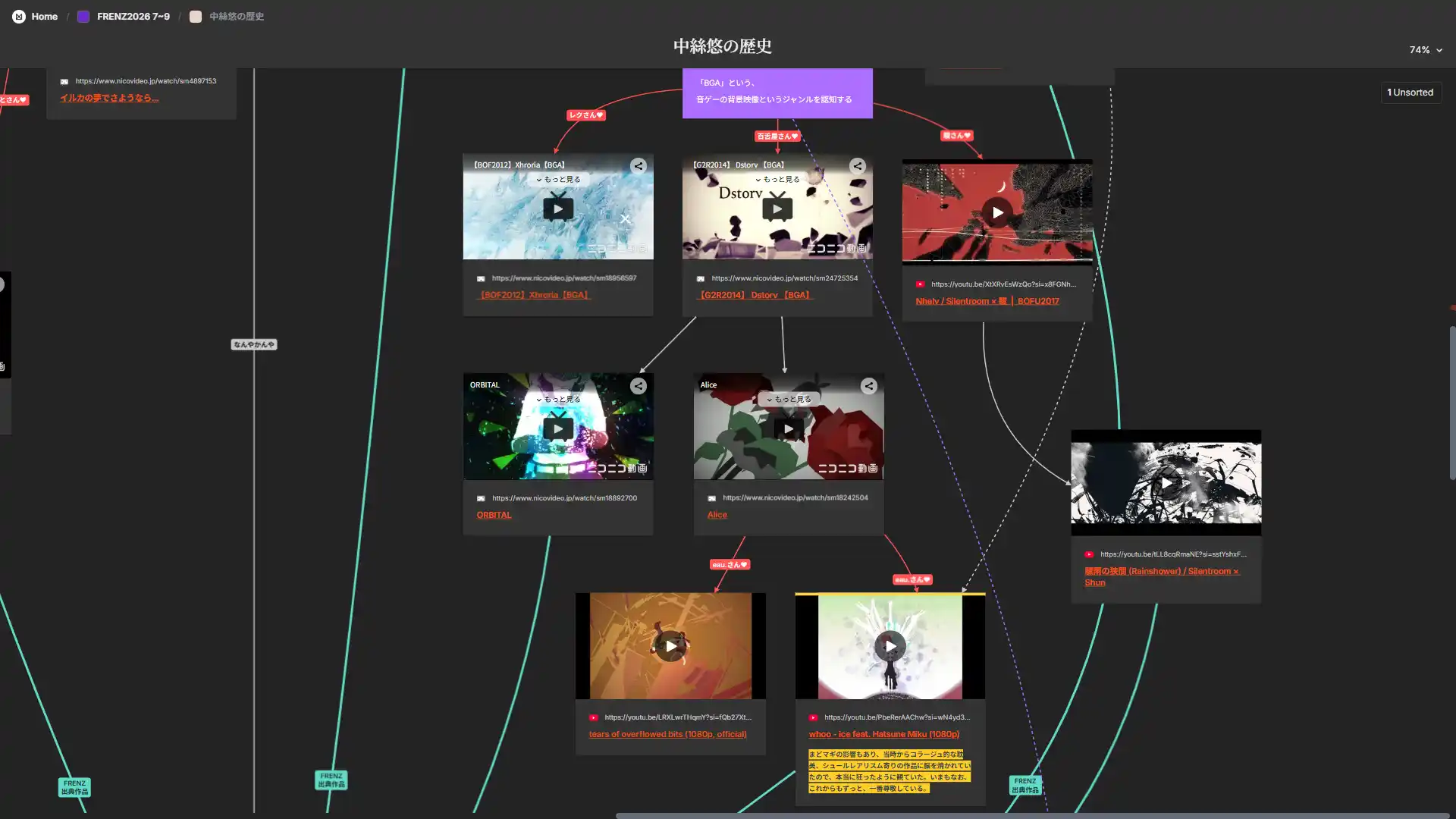Image resolution: width=1456 pixels, height=819 pixels.
Task: Expand もっと見る on the Dstorv video
Action: tap(777, 180)
